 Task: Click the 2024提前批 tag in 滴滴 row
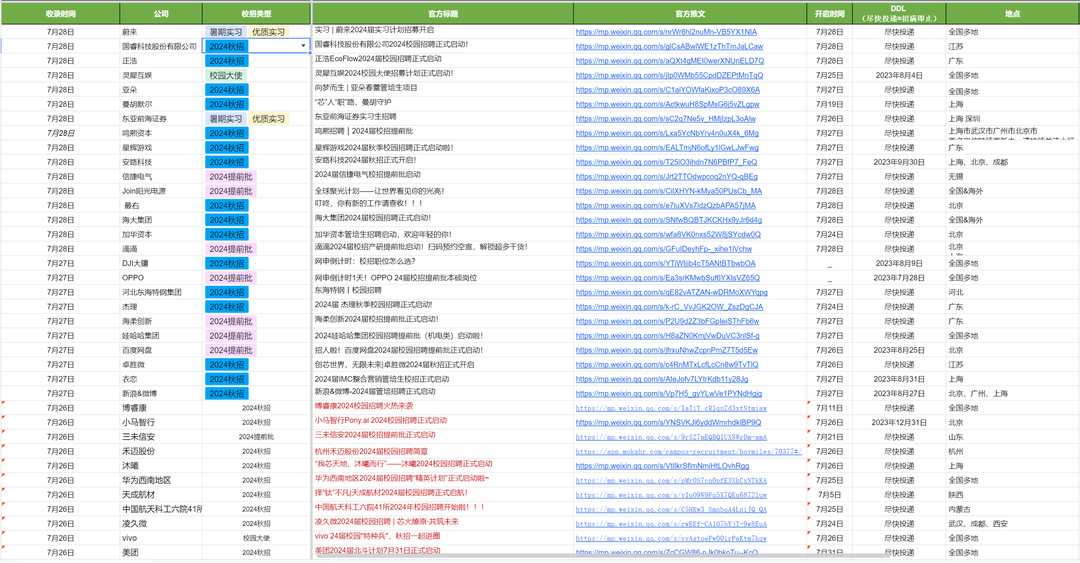click(x=231, y=249)
